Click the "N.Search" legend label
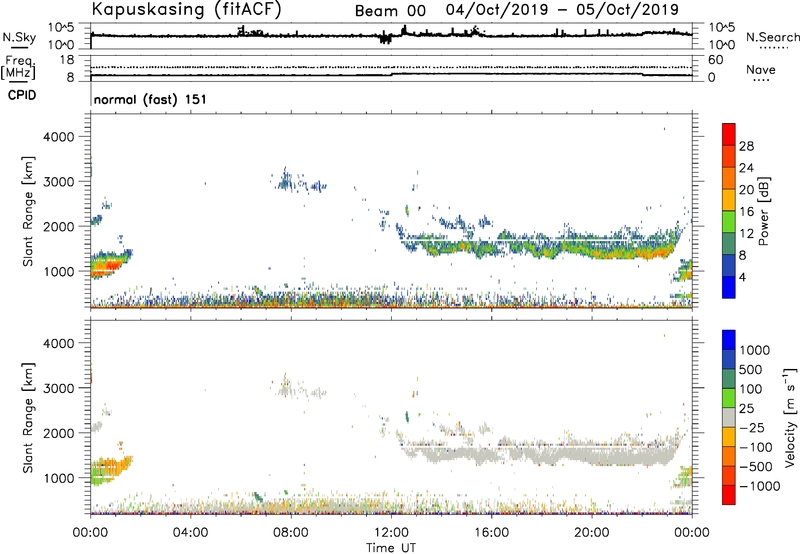Image resolution: width=800 pixels, height=554 pixels. (x=773, y=37)
